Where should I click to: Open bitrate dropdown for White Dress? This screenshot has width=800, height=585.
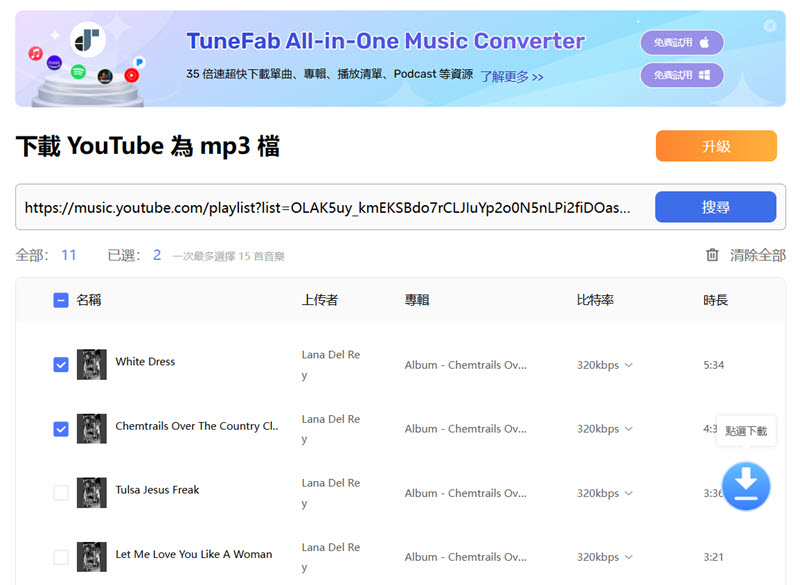(x=605, y=365)
